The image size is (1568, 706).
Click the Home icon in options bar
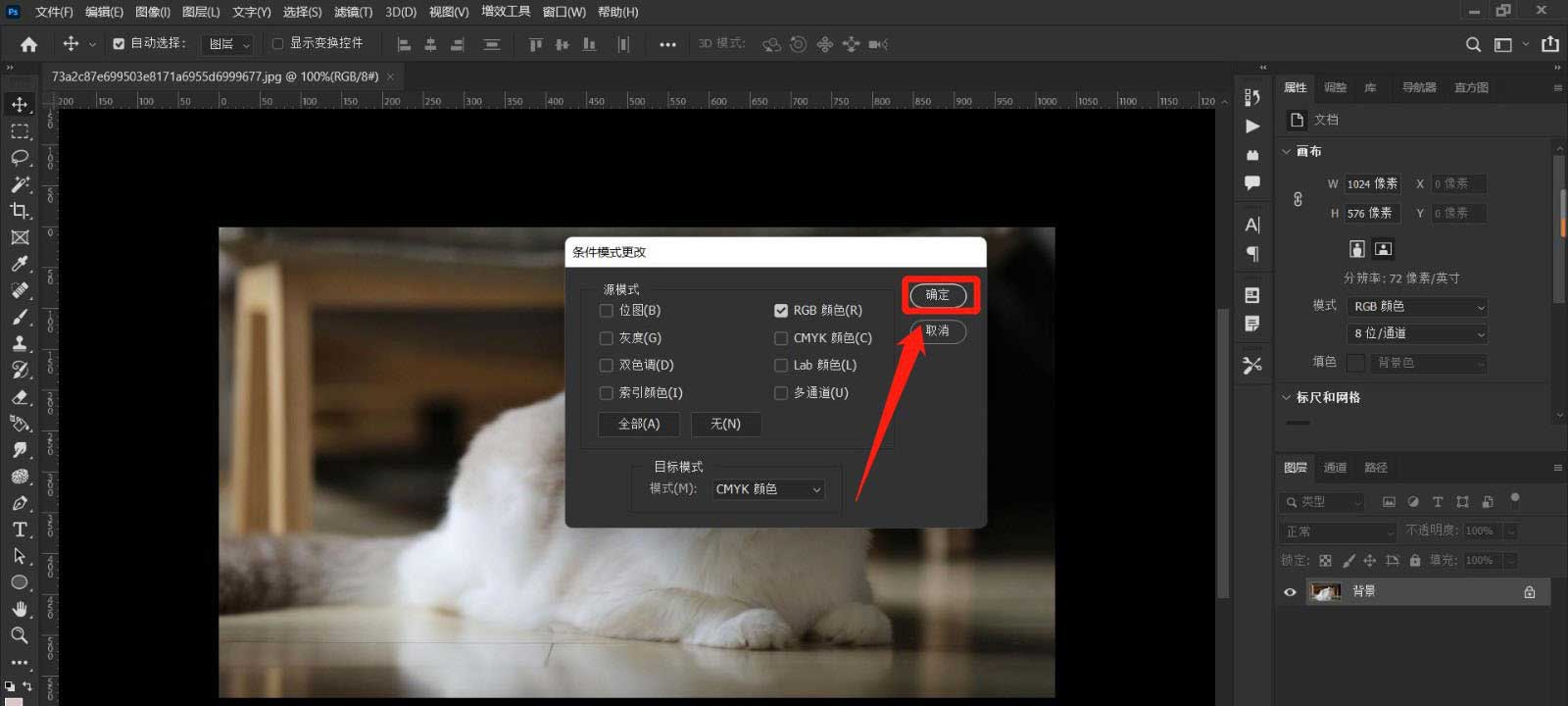(x=29, y=44)
